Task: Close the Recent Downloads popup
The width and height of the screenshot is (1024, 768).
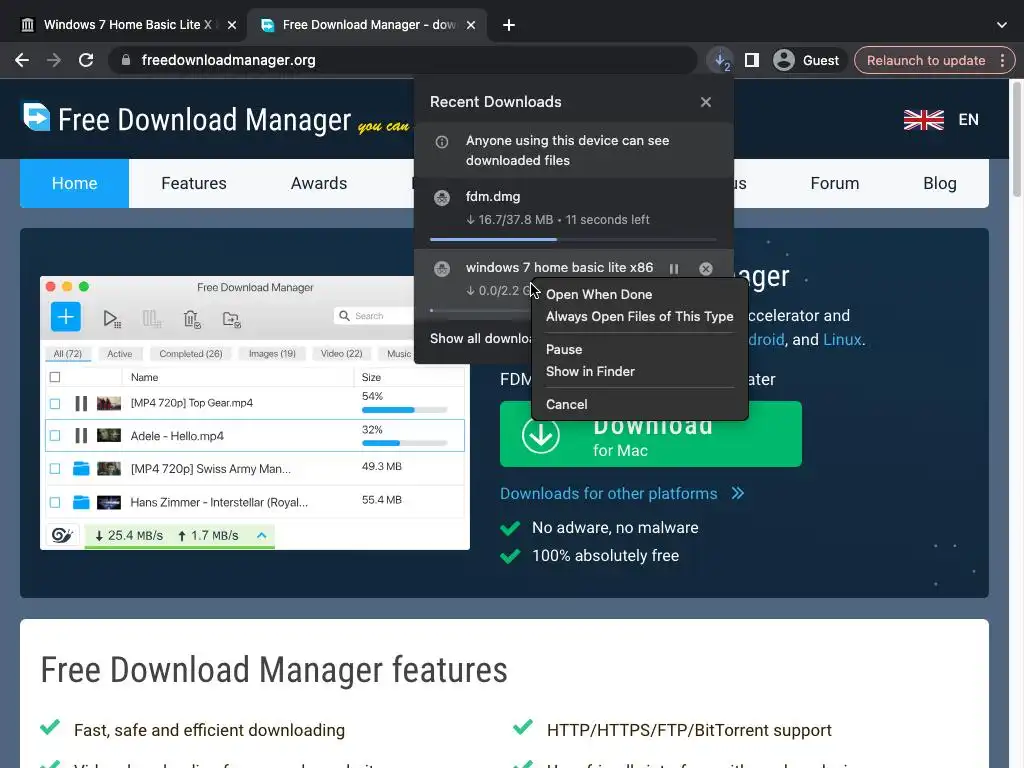Action: point(705,102)
